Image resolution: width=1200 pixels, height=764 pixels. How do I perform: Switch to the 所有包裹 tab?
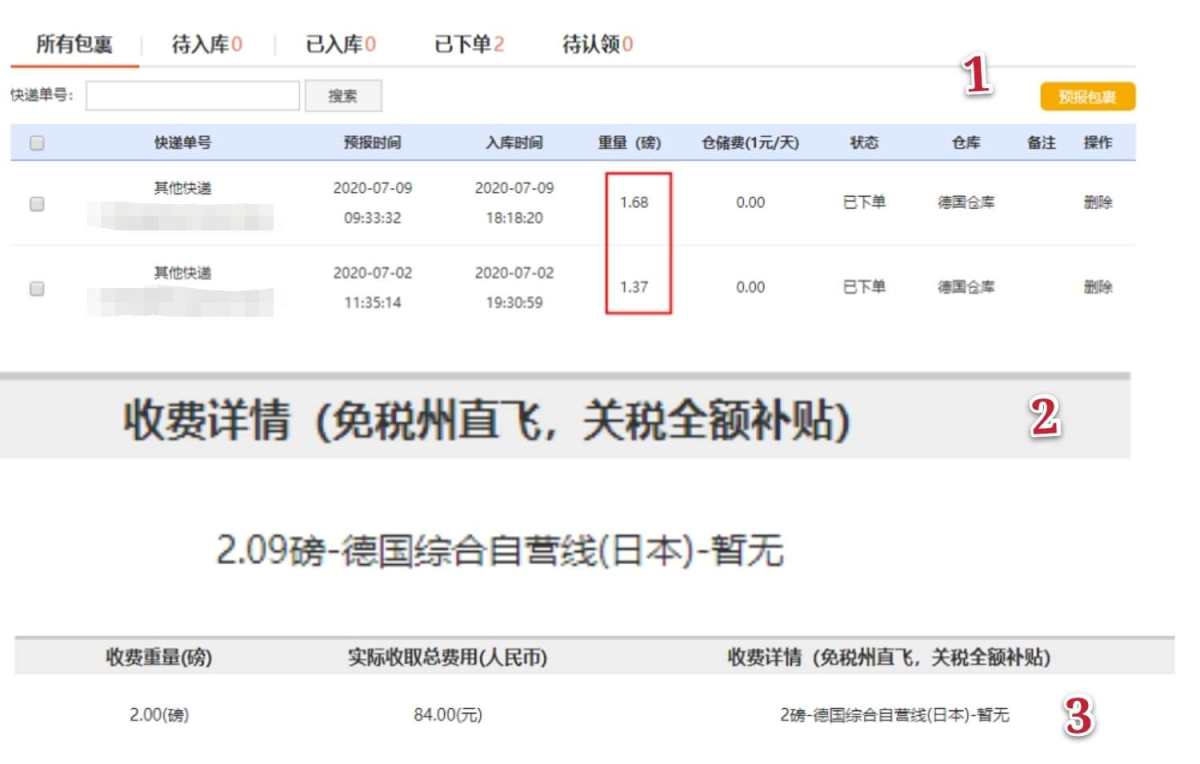coord(74,44)
